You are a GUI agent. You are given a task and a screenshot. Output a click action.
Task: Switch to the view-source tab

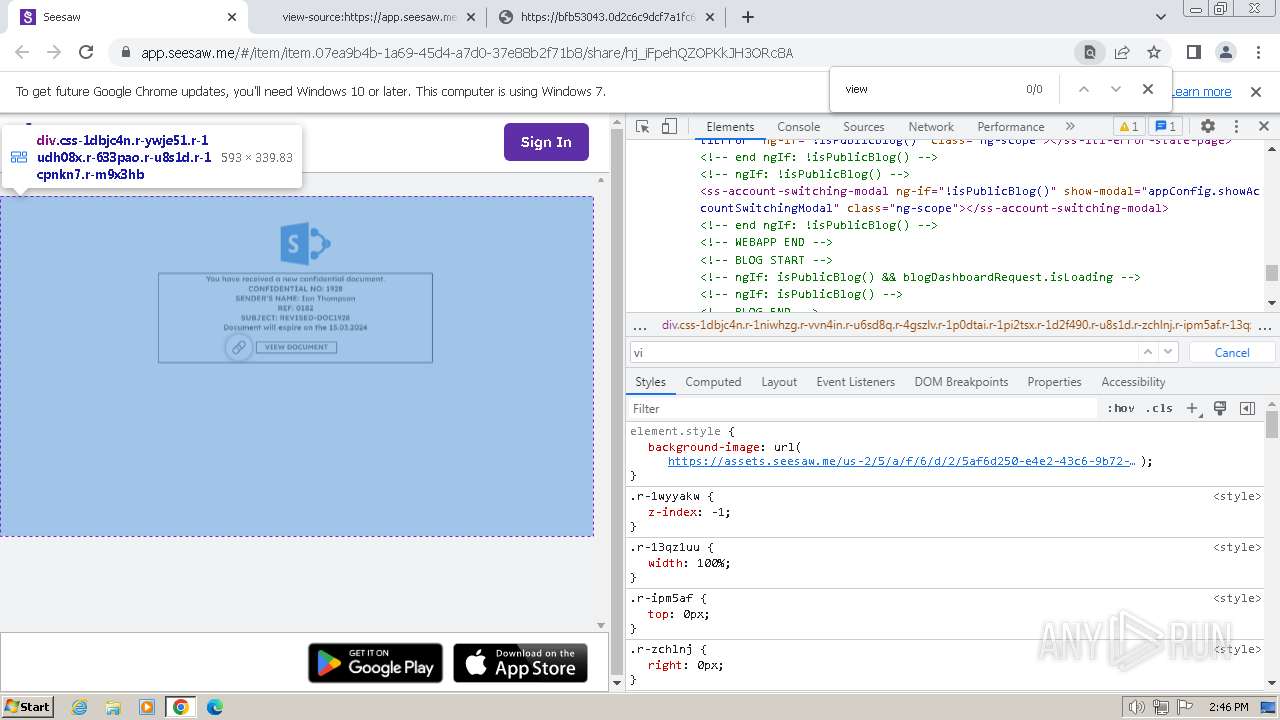pyautogui.click(x=368, y=17)
